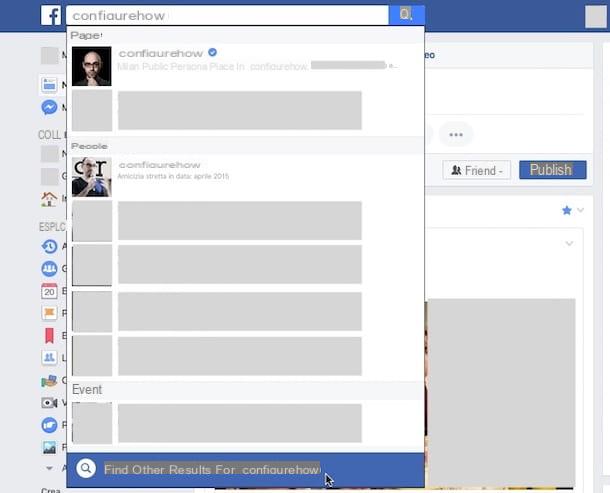Screen dimensions: 610x493
Task: Click the COLL section heading in the sidebar
Action: coord(52,135)
